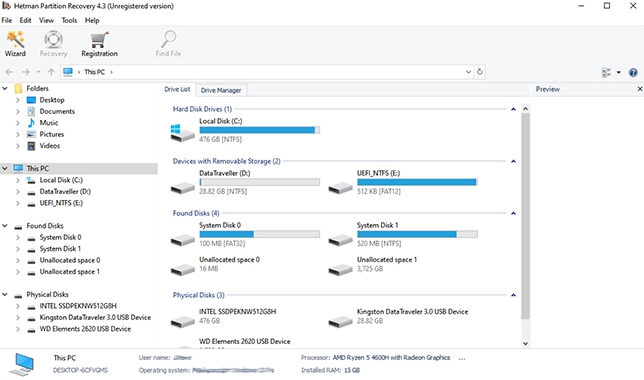Open the blue help question icon
The width and height of the screenshot is (644, 380).
click(633, 73)
